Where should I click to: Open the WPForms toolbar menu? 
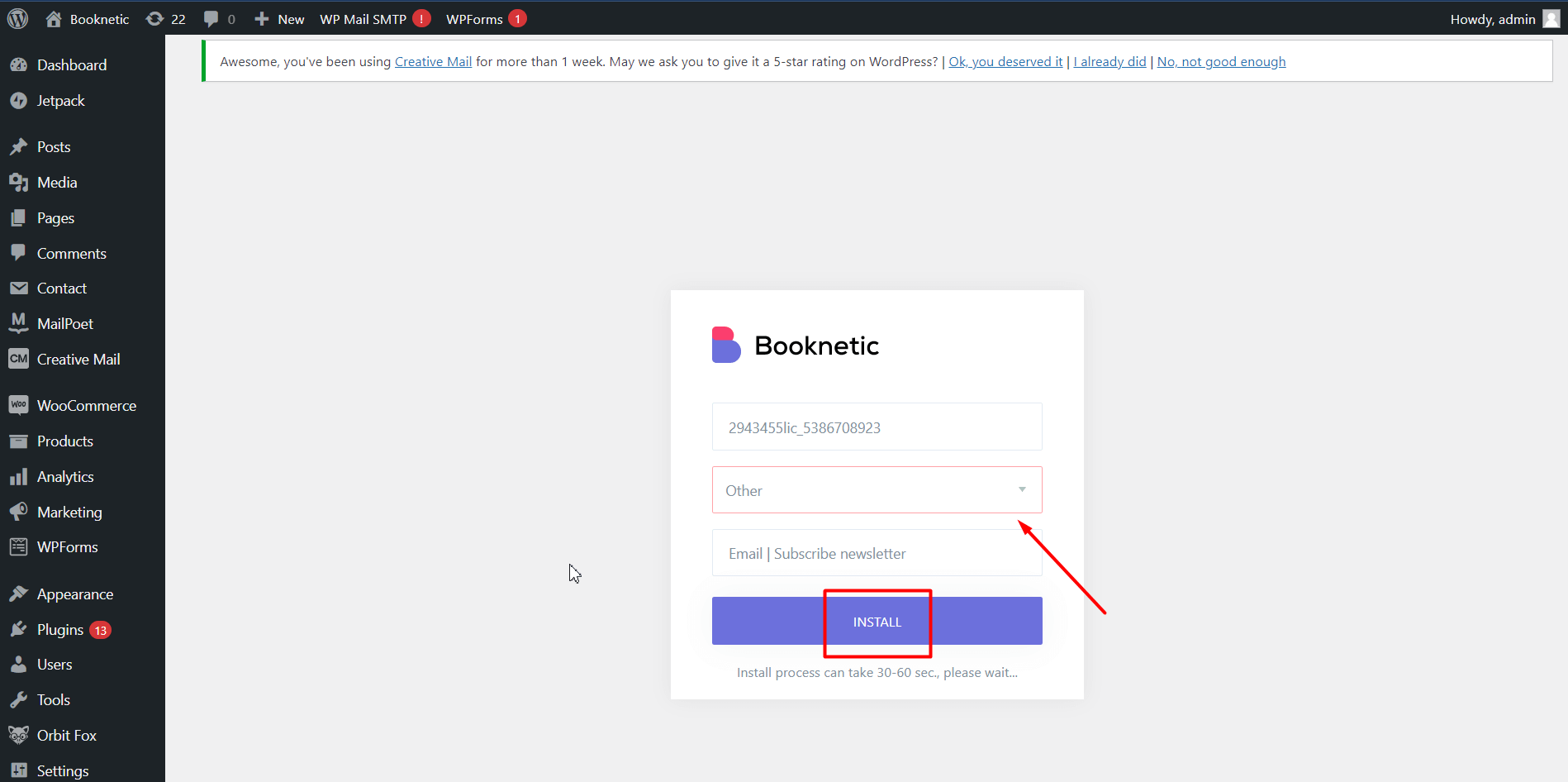tap(474, 19)
